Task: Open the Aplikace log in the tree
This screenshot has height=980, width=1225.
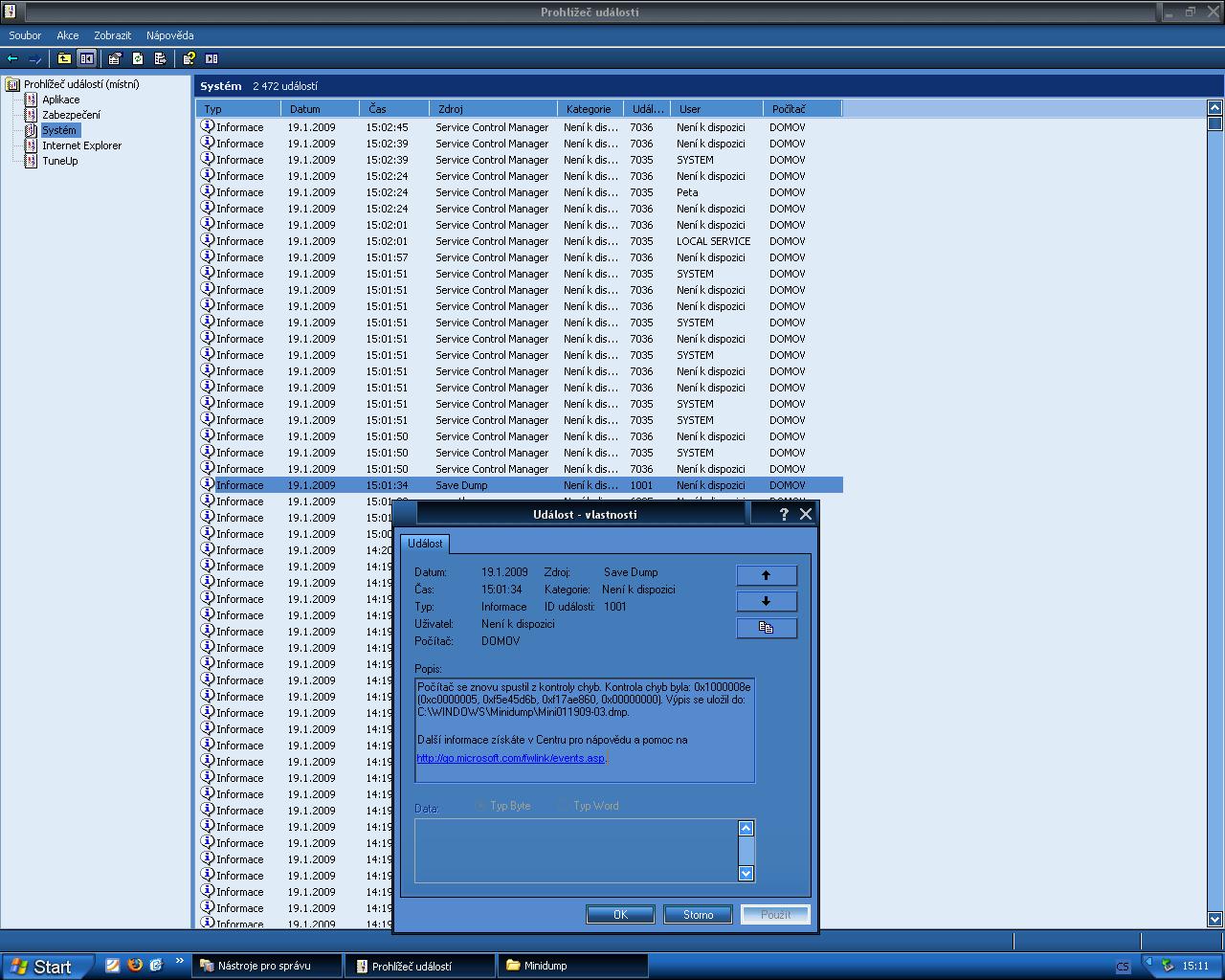Action: tap(60, 100)
